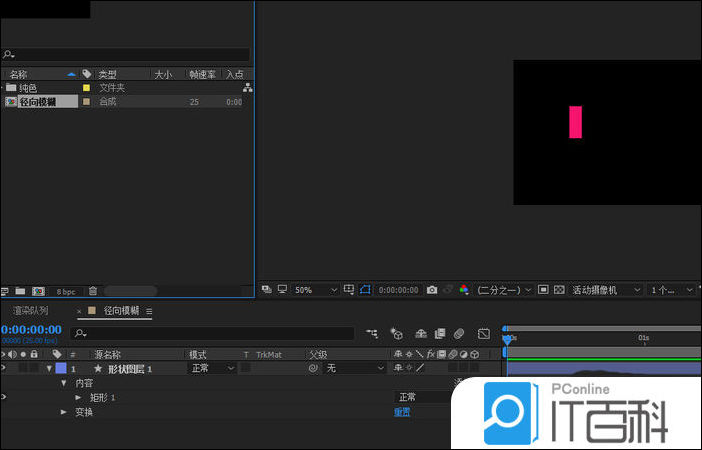702x450 pixels.
Task: Click the label color swatch of 形状图层 1
Action: [x=60, y=368]
